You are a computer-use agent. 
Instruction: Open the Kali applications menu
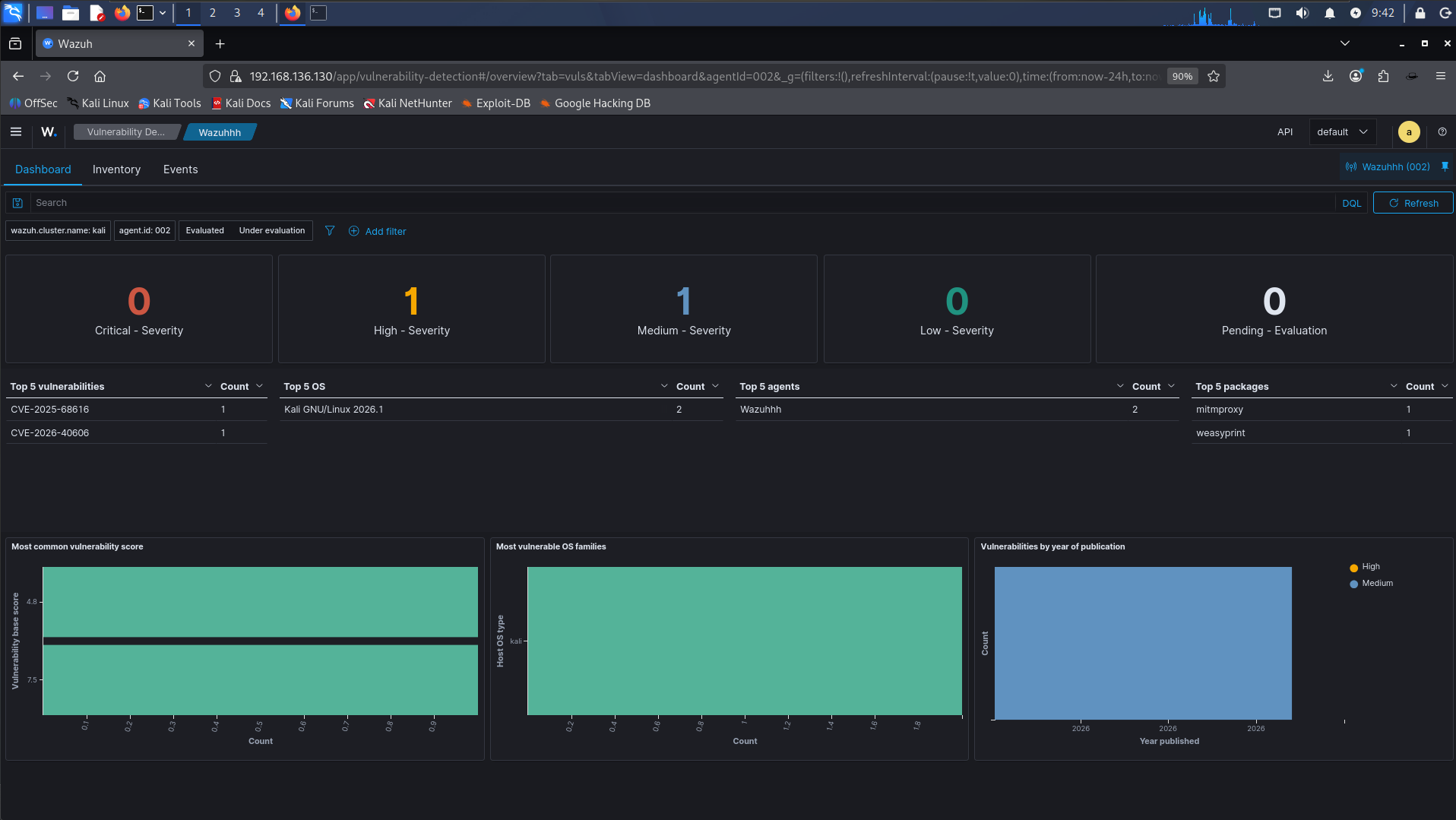(x=14, y=13)
